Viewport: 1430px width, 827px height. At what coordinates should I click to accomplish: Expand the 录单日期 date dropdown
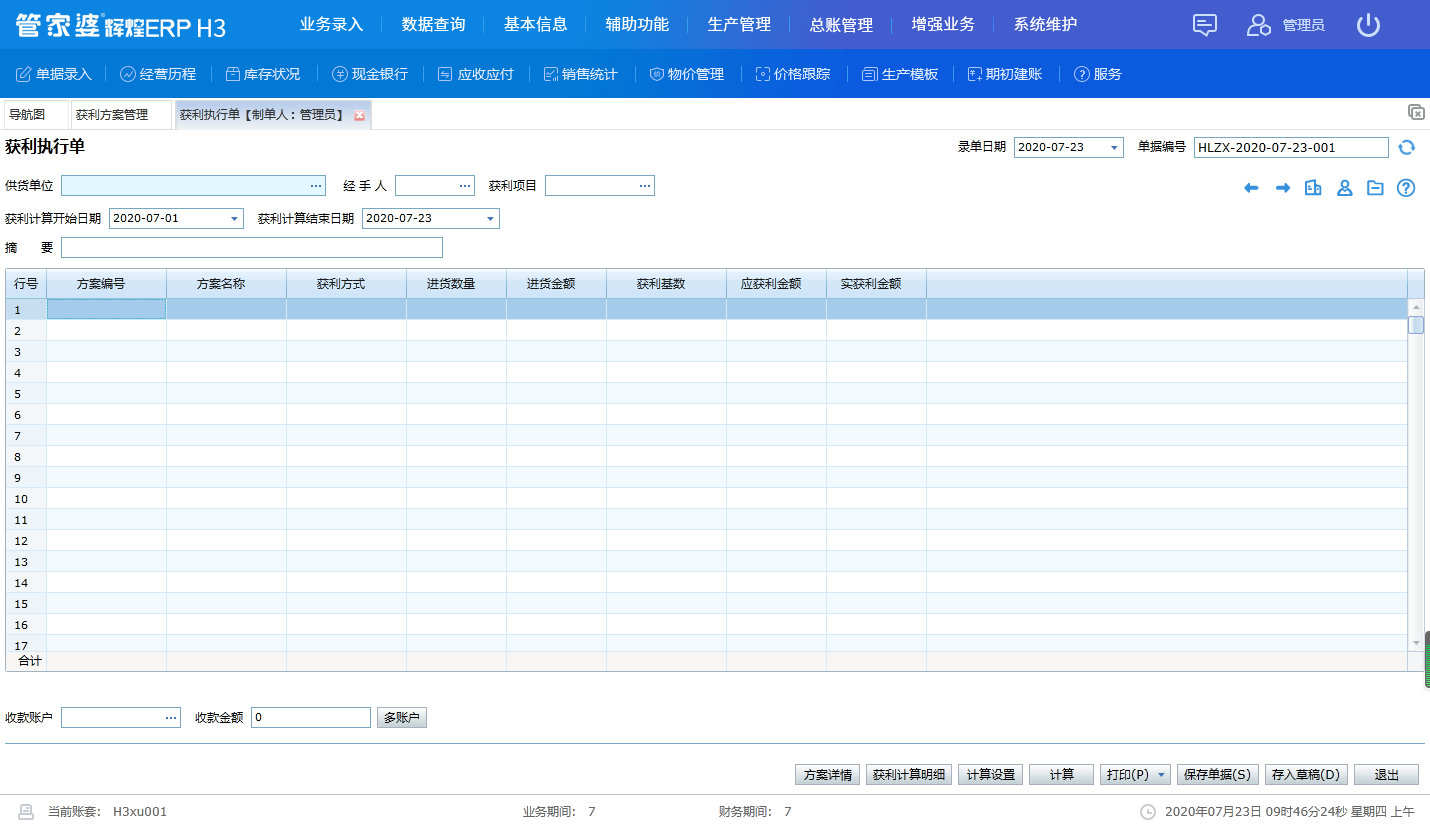(1115, 148)
